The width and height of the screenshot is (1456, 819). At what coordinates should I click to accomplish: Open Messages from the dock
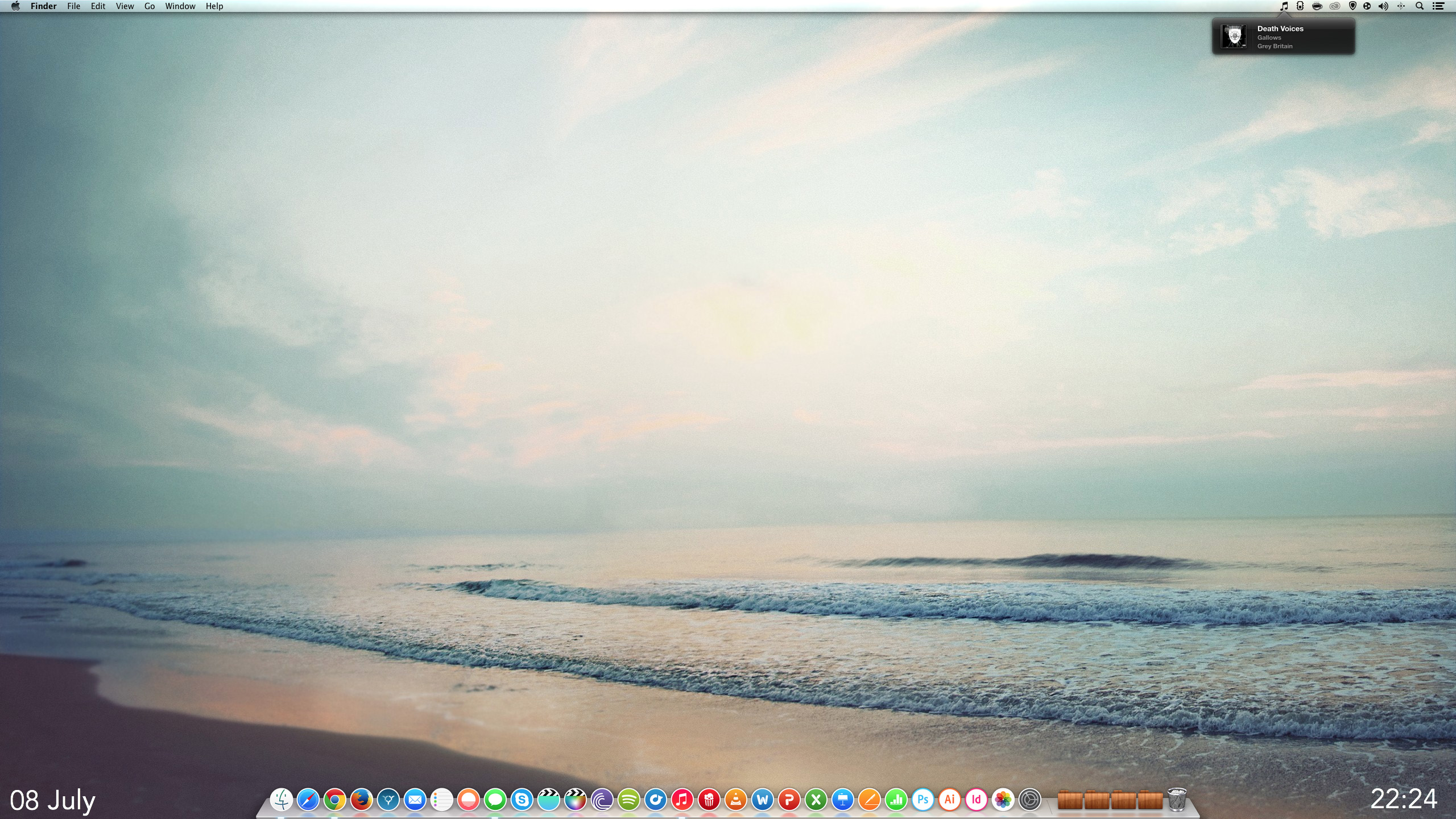click(495, 800)
